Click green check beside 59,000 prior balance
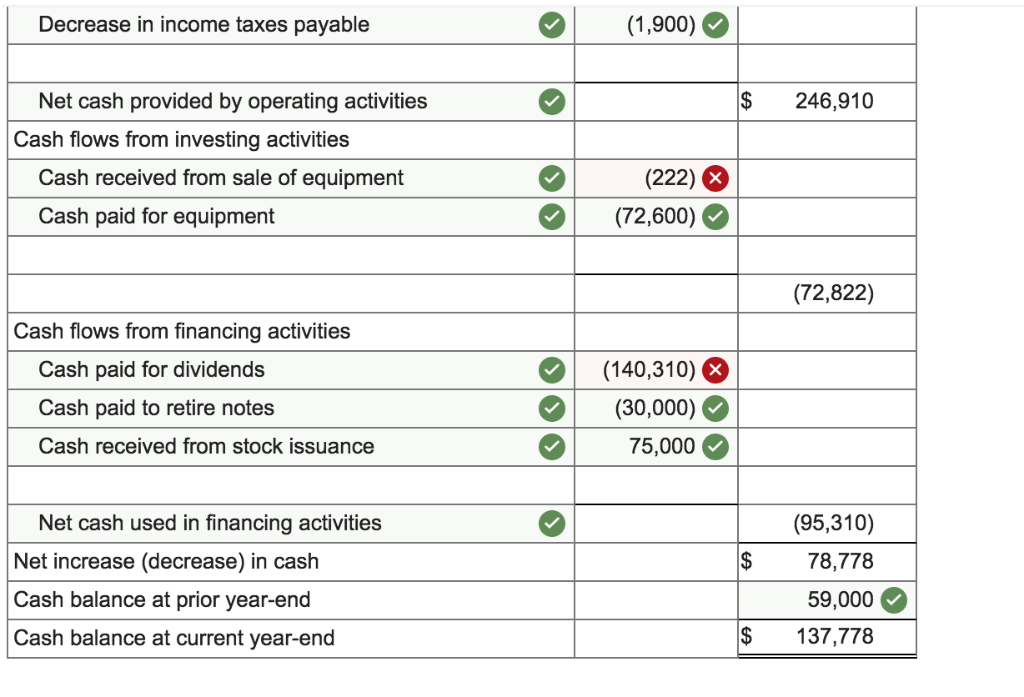Viewport: 1024px width, 697px height. click(893, 600)
